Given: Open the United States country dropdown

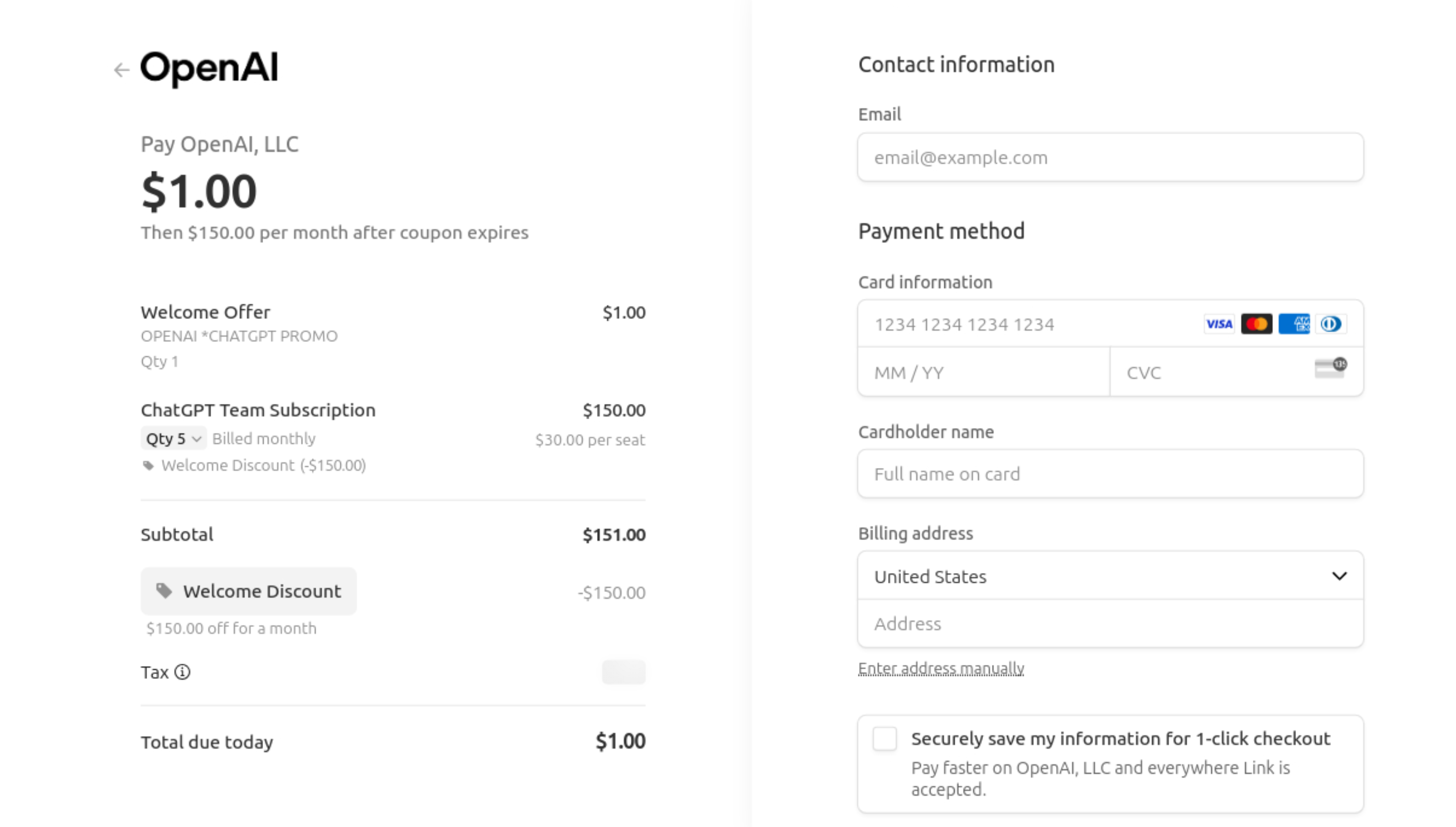Looking at the screenshot, I should (1110, 576).
